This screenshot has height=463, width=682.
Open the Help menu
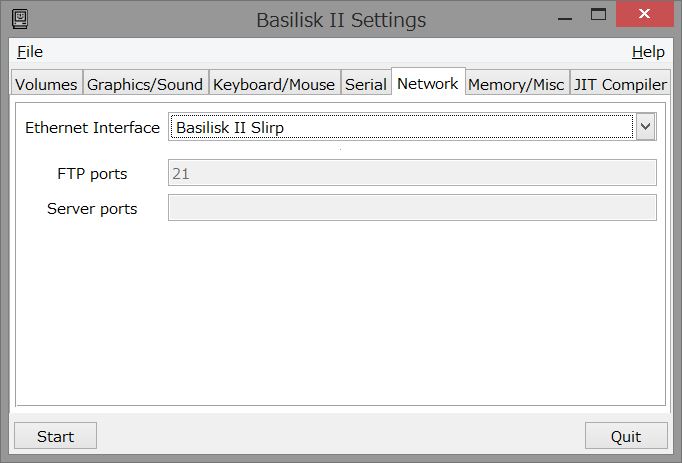point(648,52)
